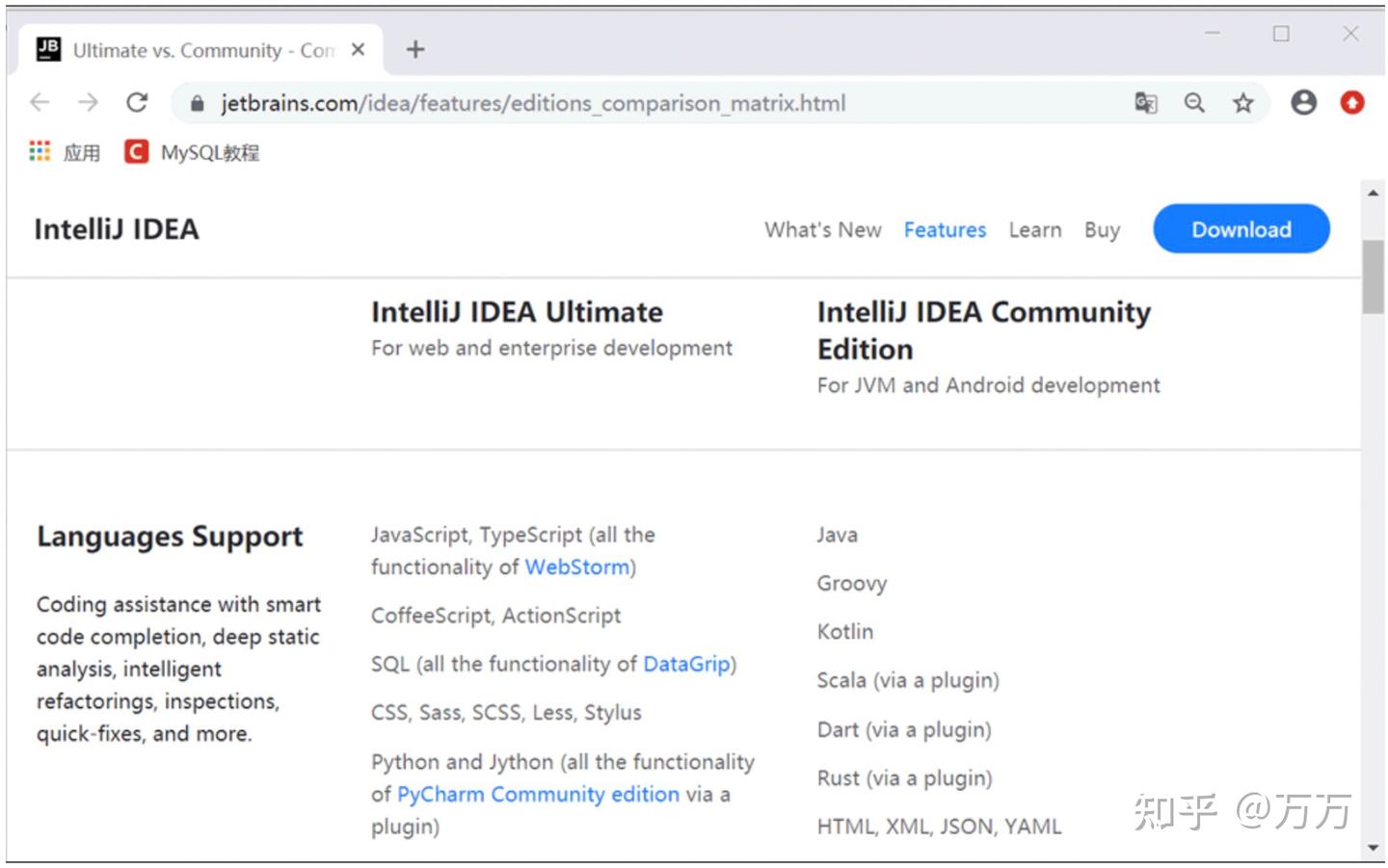Close the Ultimate vs. Community tab
The height and width of the screenshot is (868, 1388).
358,49
